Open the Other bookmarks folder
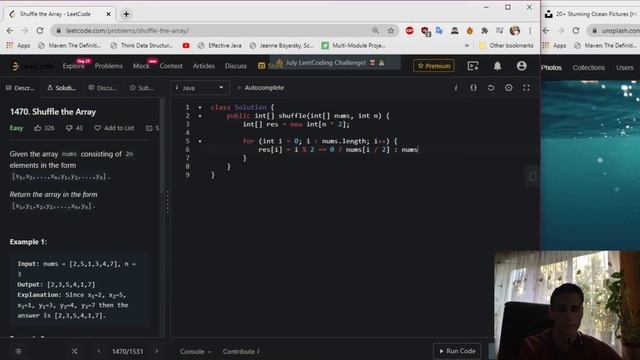This screenshot has height=360, width=640. 506,45
